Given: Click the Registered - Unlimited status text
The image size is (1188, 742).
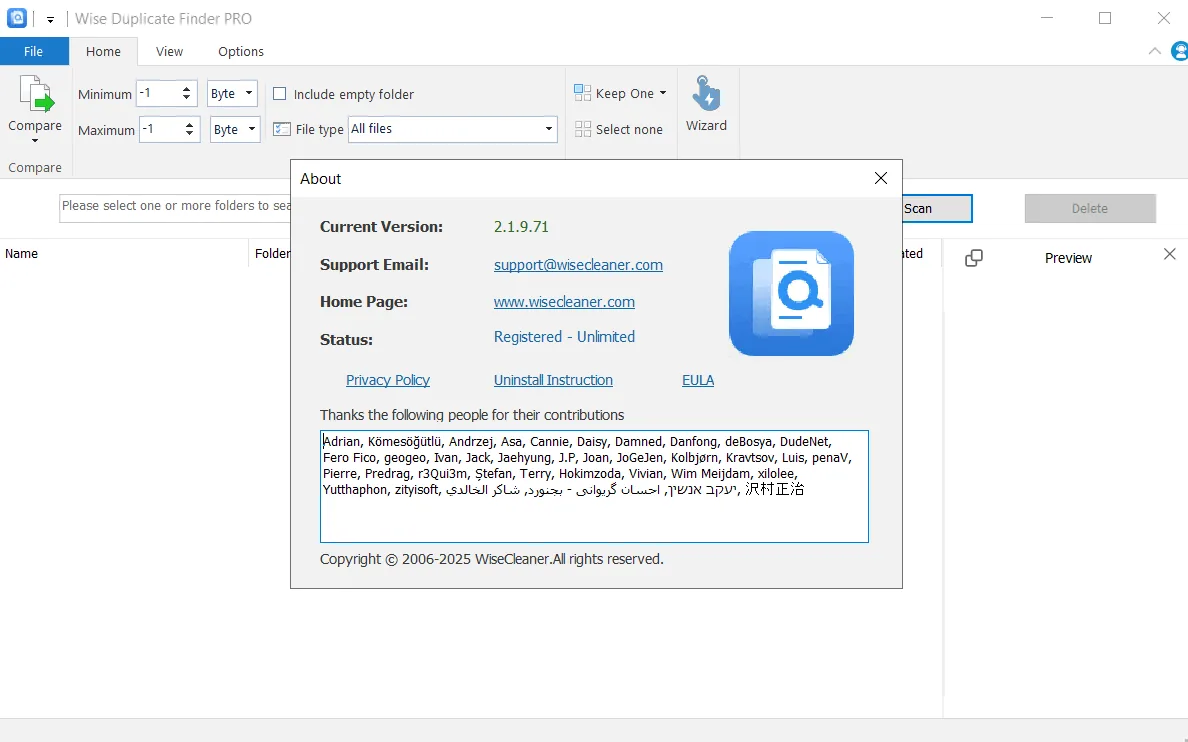Looking at the screenshot, I should pyautogui.click(x=564, y=337).
